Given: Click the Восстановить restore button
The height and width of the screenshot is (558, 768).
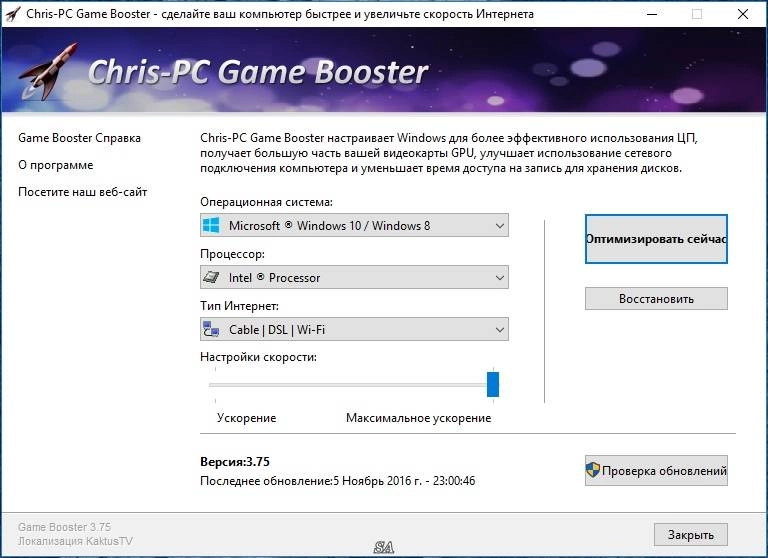Looking at the screenshot, I should pos(656,298).
